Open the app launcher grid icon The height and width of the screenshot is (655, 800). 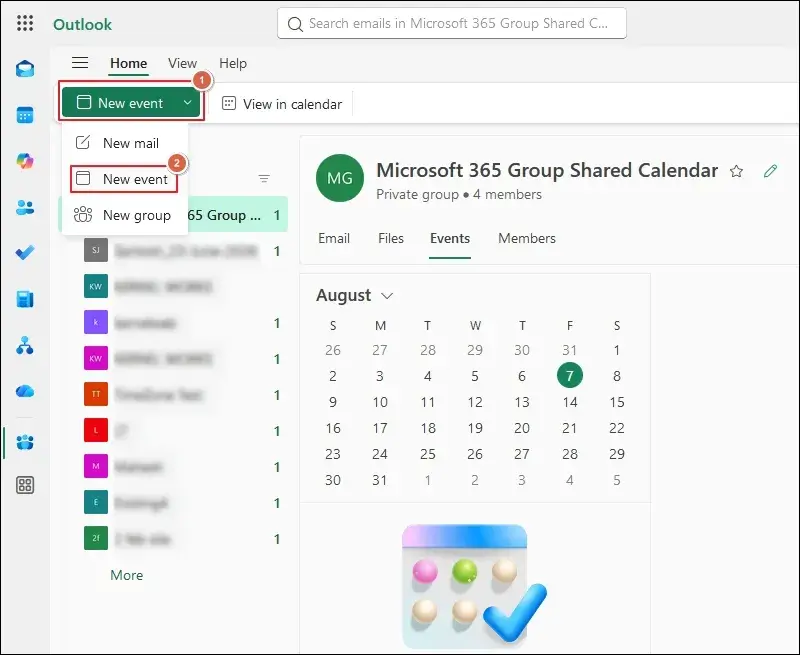[x=25, y=23]
